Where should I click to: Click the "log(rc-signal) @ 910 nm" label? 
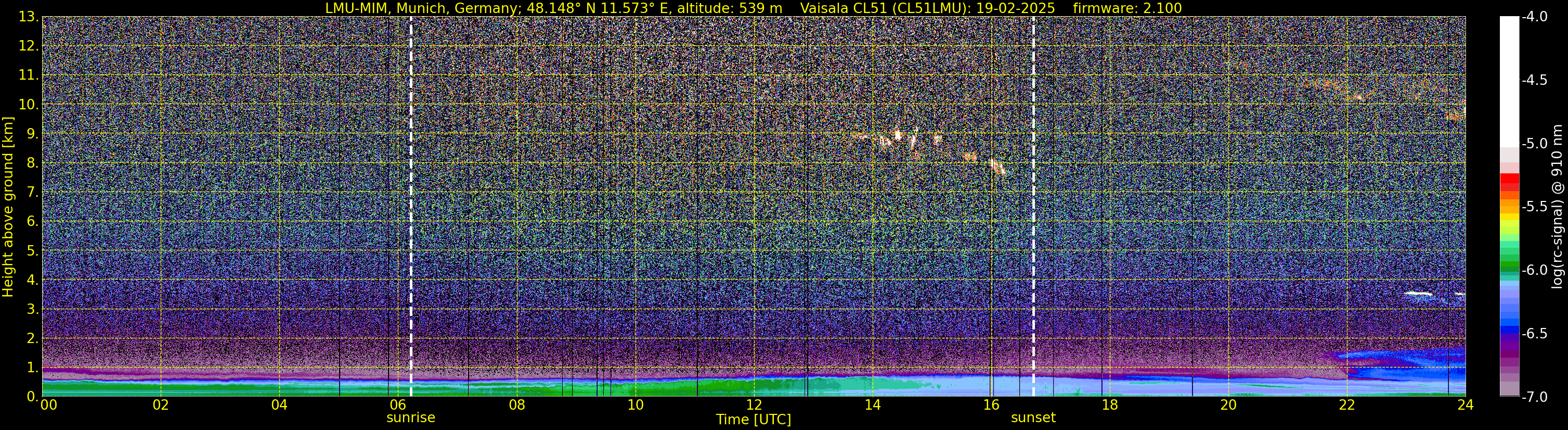pyautogui.click(x=1558, y=207)
